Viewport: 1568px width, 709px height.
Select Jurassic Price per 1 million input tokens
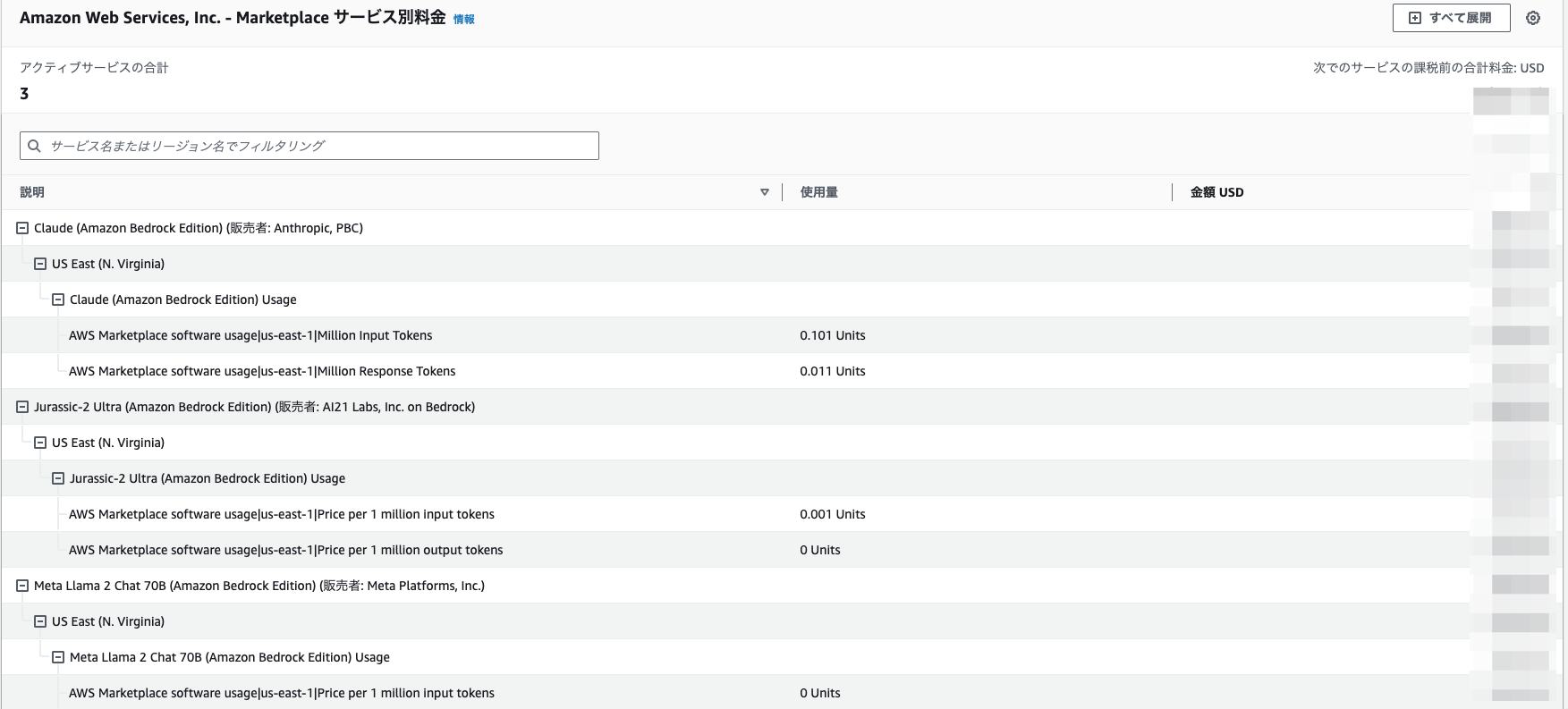point(282,514)
